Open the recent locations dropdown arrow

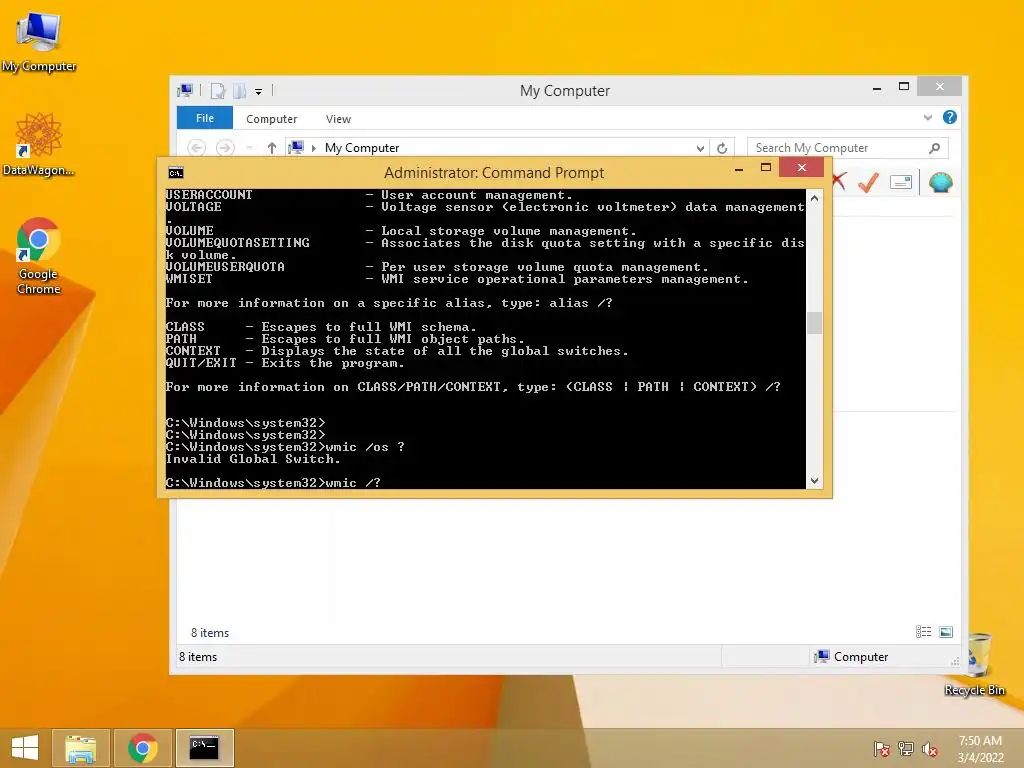coord(249,148)
